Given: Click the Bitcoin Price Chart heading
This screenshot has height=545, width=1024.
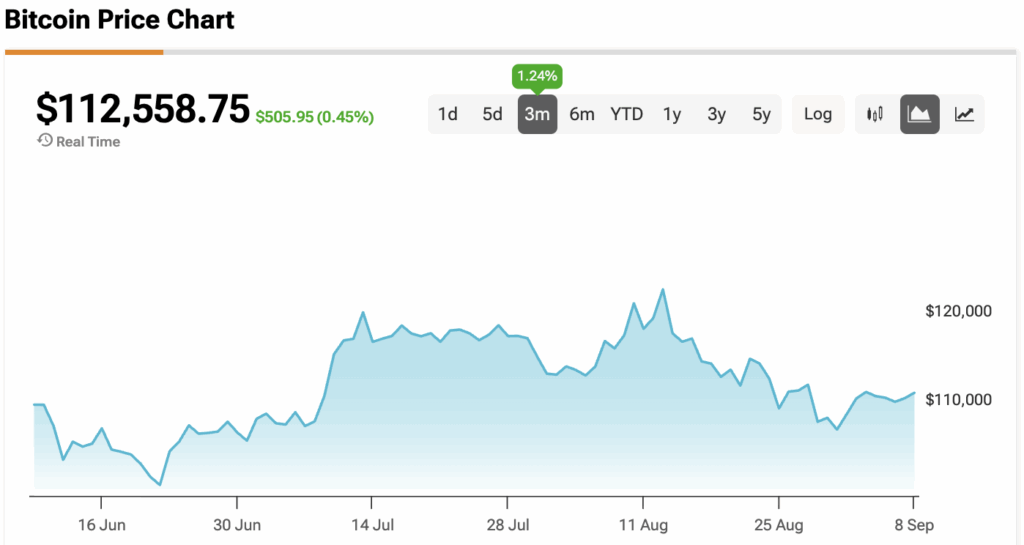Looking at the screenshot, I should click(120, 19).
